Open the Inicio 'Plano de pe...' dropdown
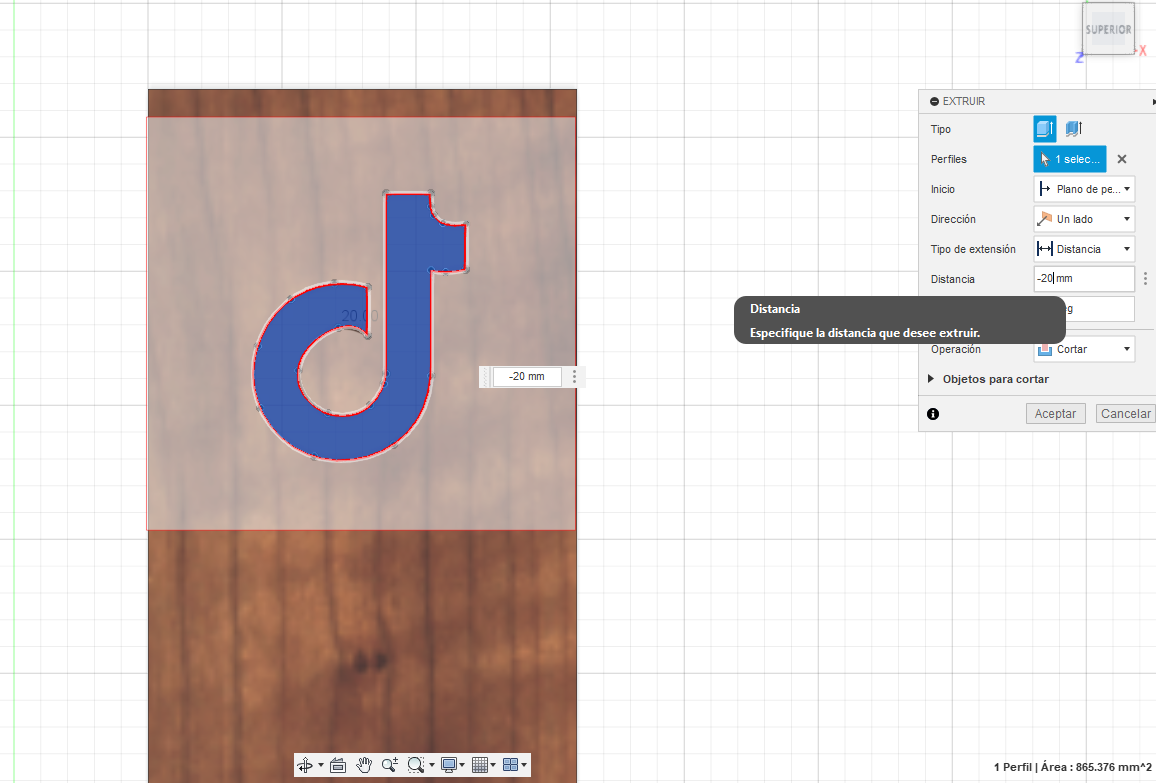Viewport: 1156px width, 783px height. (1084, 189)
